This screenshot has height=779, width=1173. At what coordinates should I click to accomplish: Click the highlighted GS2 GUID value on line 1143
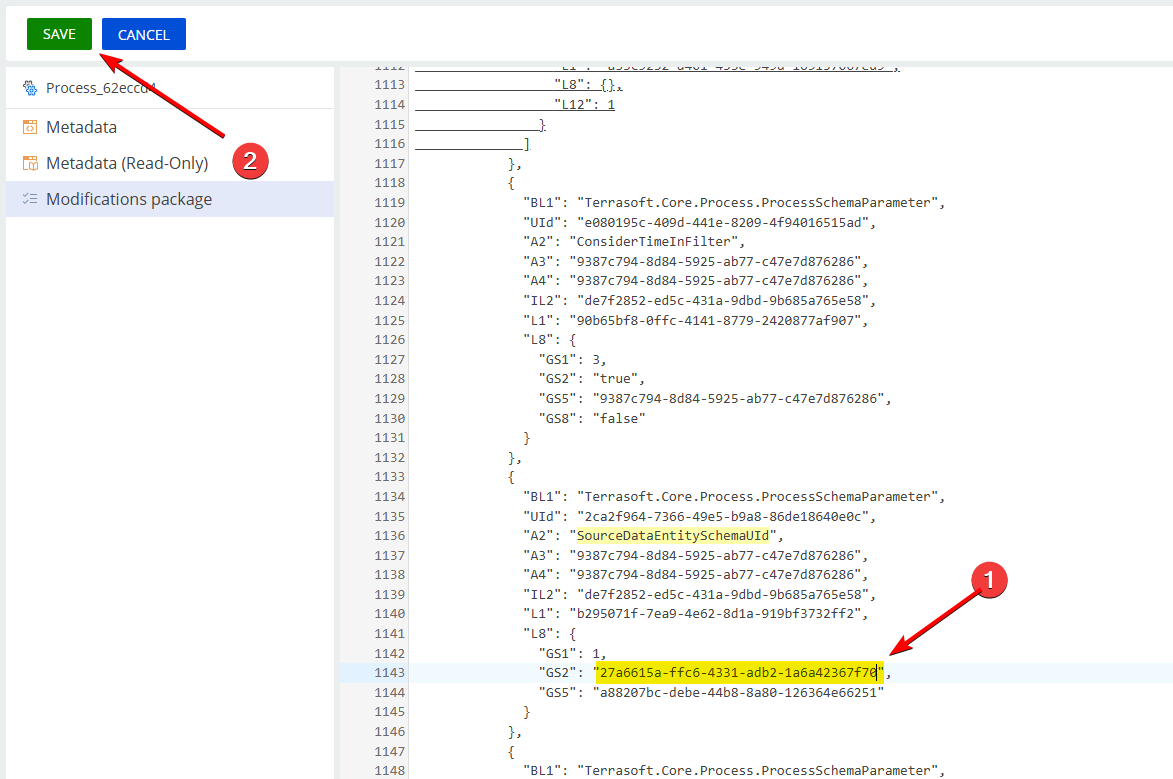click(x=738, y=673)
